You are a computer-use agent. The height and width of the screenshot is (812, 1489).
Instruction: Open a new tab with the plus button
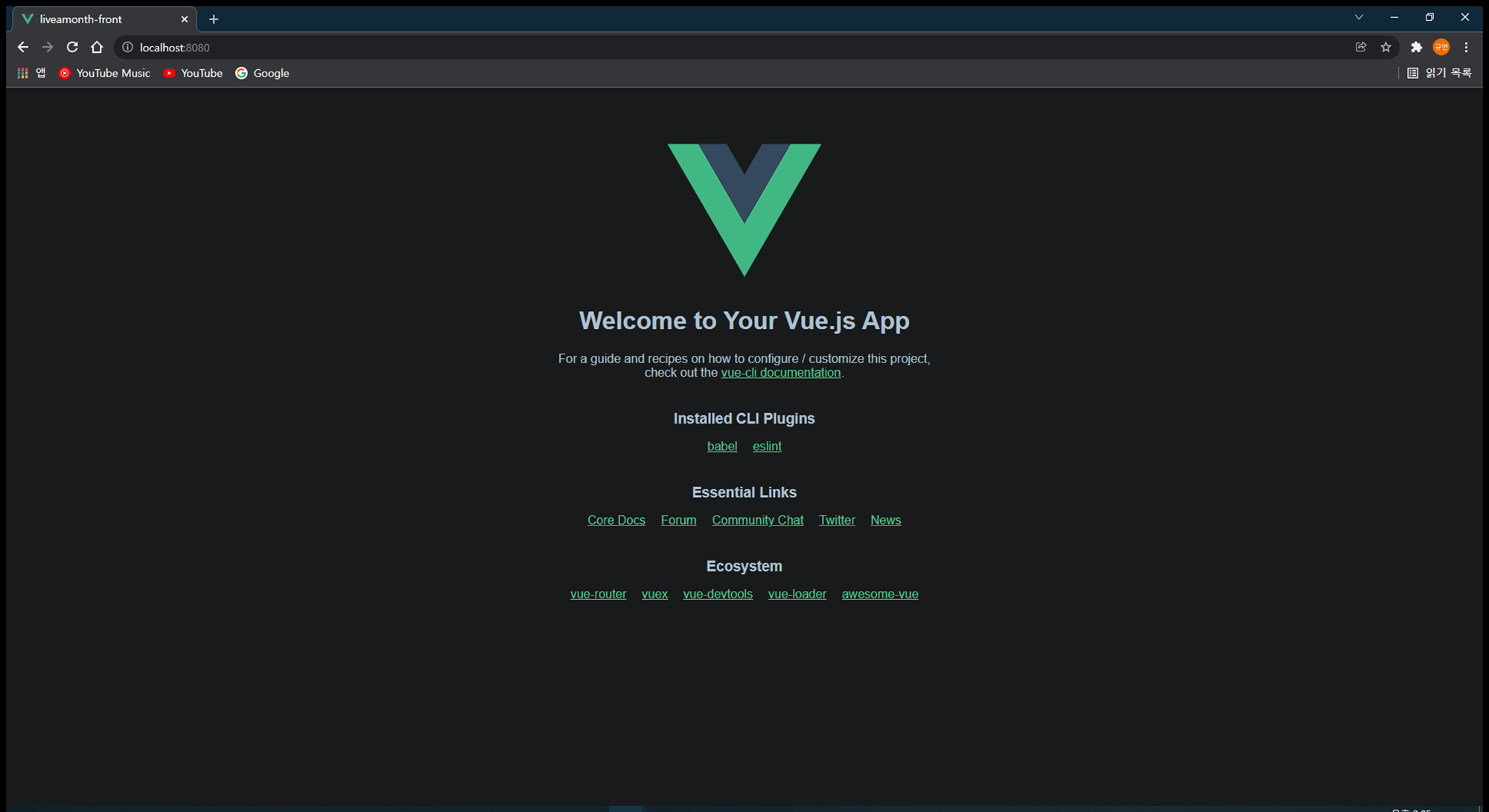(x=214, y=19)
